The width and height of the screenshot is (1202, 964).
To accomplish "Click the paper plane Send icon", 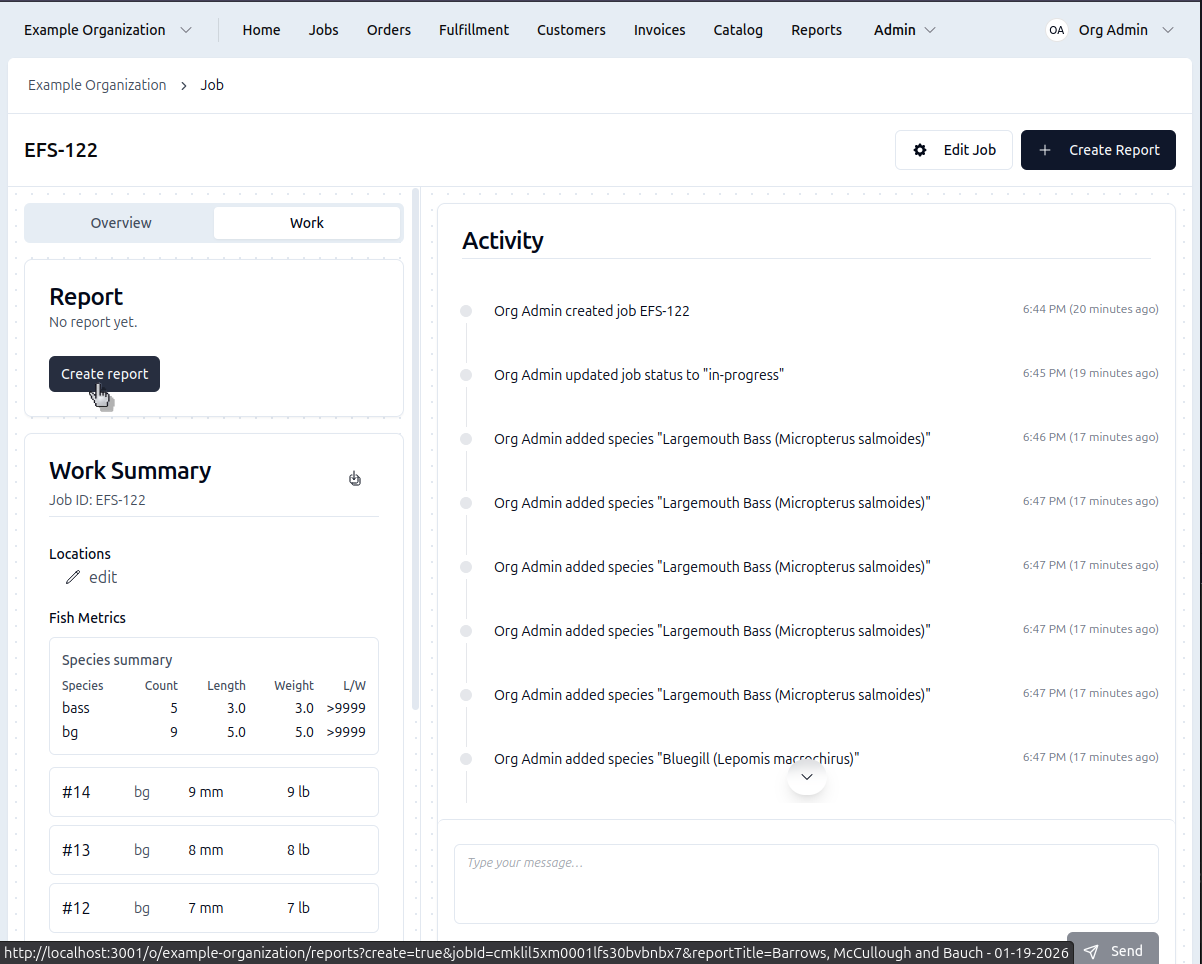I will pyautogui.click(x=1091, y=951).
